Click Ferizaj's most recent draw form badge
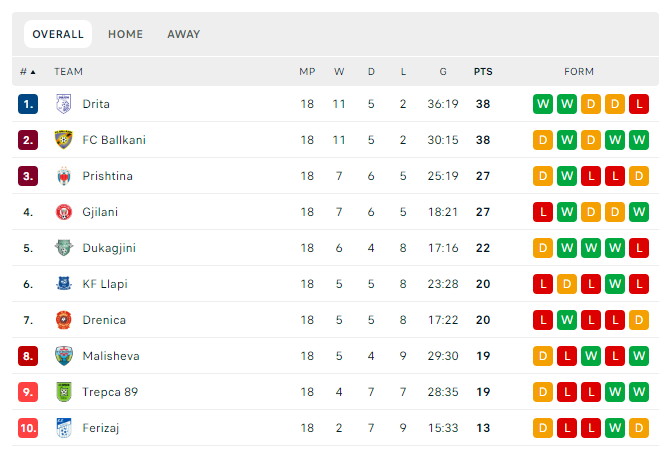The height and width of the screenshot is (449, 668). (639, 428)
